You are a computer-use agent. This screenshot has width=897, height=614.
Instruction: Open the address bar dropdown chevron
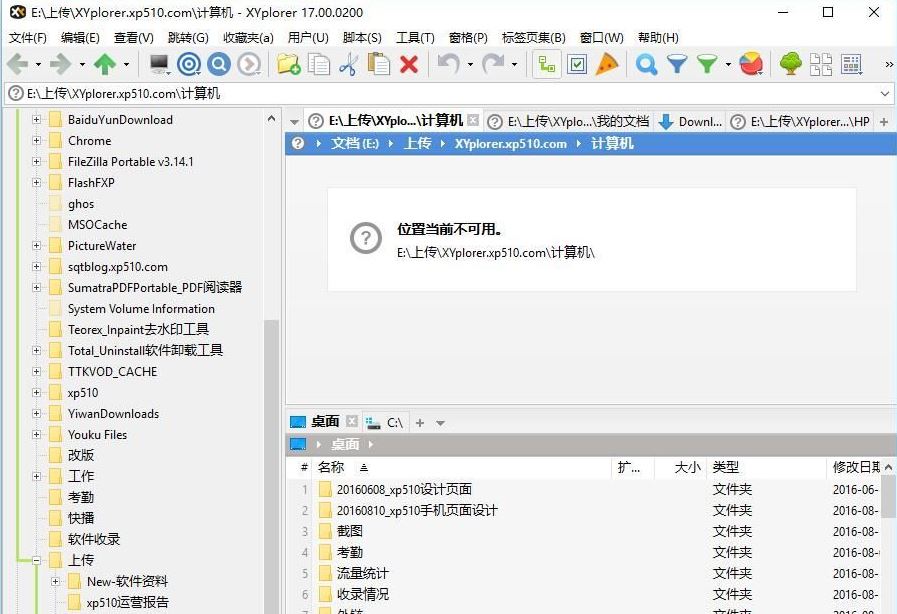[x=884, y=92]
